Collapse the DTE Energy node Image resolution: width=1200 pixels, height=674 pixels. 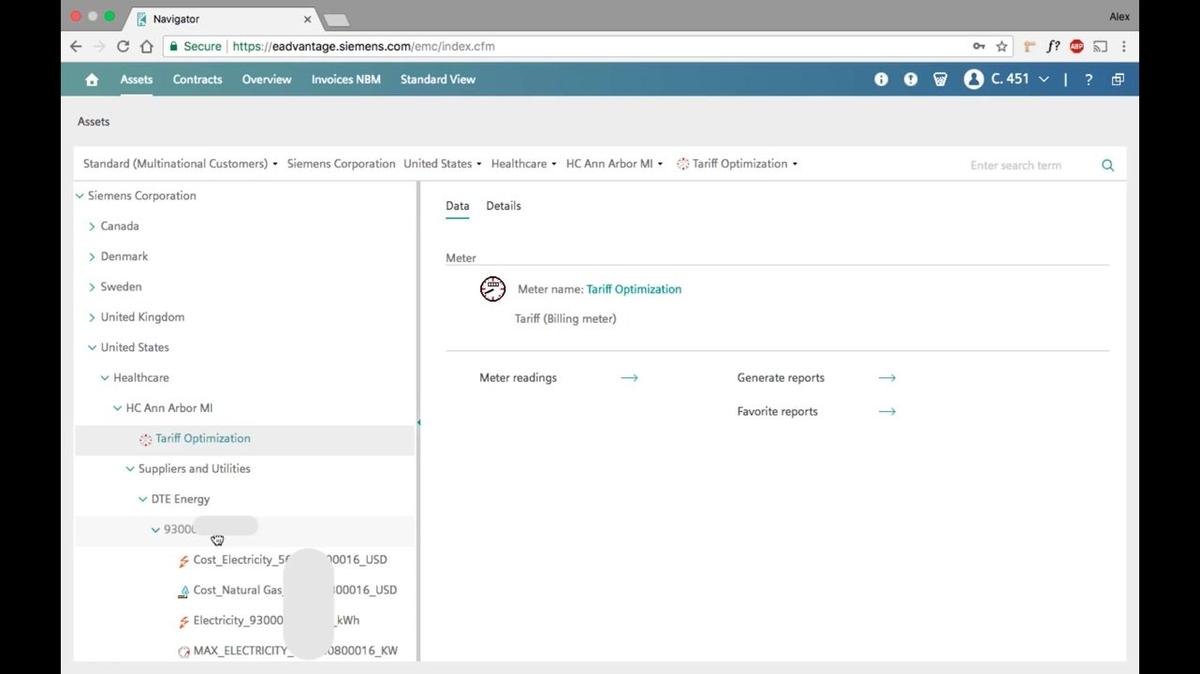pyautogui.click(x=143, y=499)
